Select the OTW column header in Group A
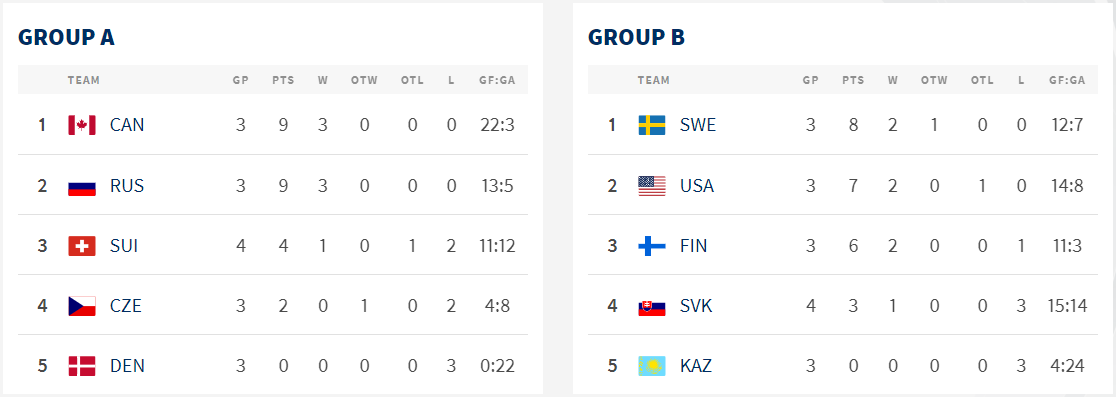 [x=364, y=80]
